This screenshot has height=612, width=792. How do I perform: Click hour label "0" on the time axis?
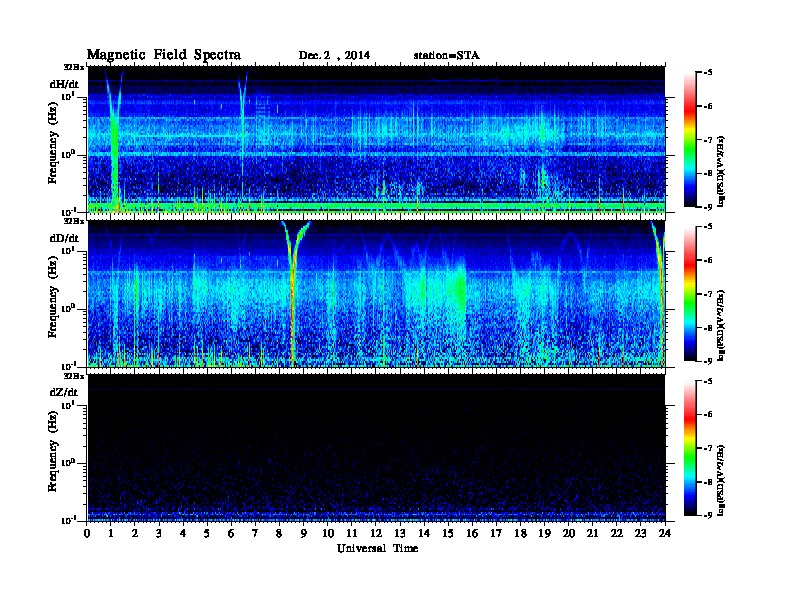[x=87, y=533]
